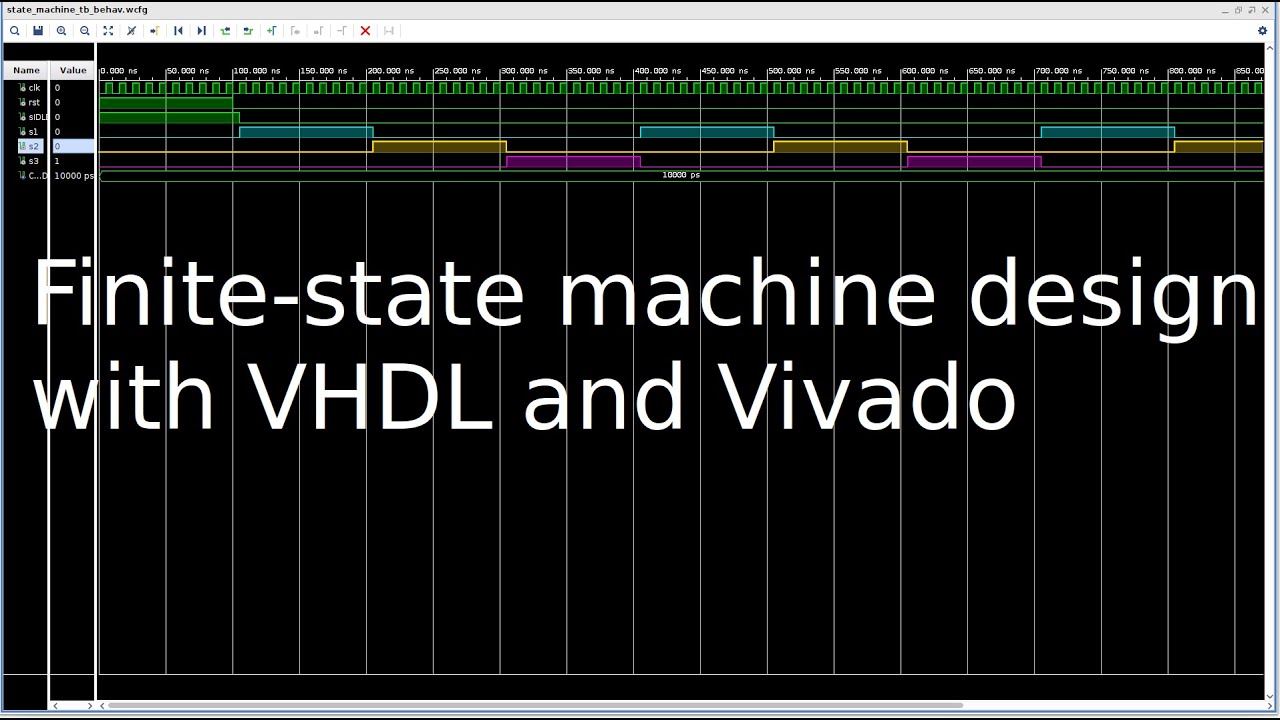Jump to Last Time icon
Image resolution: width=1280 pixels, height=720 pixels.
(201, 31)
